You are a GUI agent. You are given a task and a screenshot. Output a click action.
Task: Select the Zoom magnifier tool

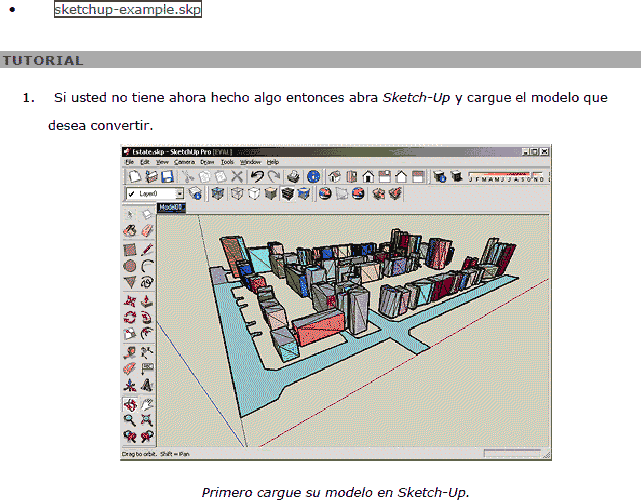pos(130,420)
